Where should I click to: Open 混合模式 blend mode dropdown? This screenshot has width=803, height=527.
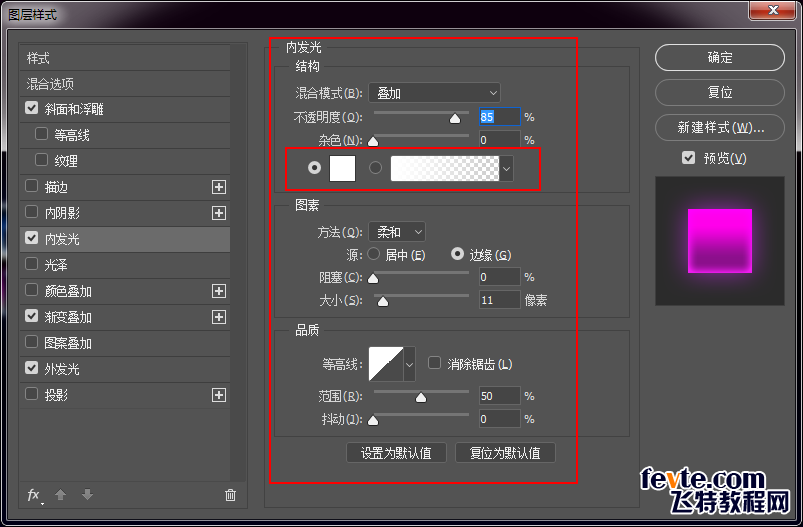coord(434,93)
